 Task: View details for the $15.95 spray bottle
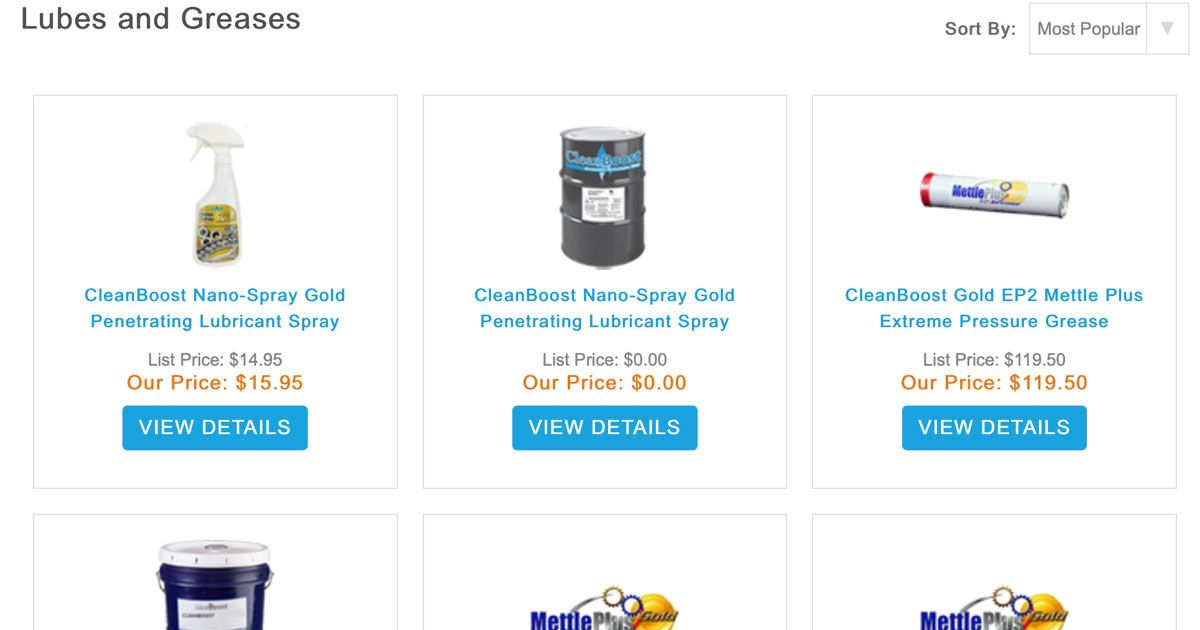pos(215,428)
